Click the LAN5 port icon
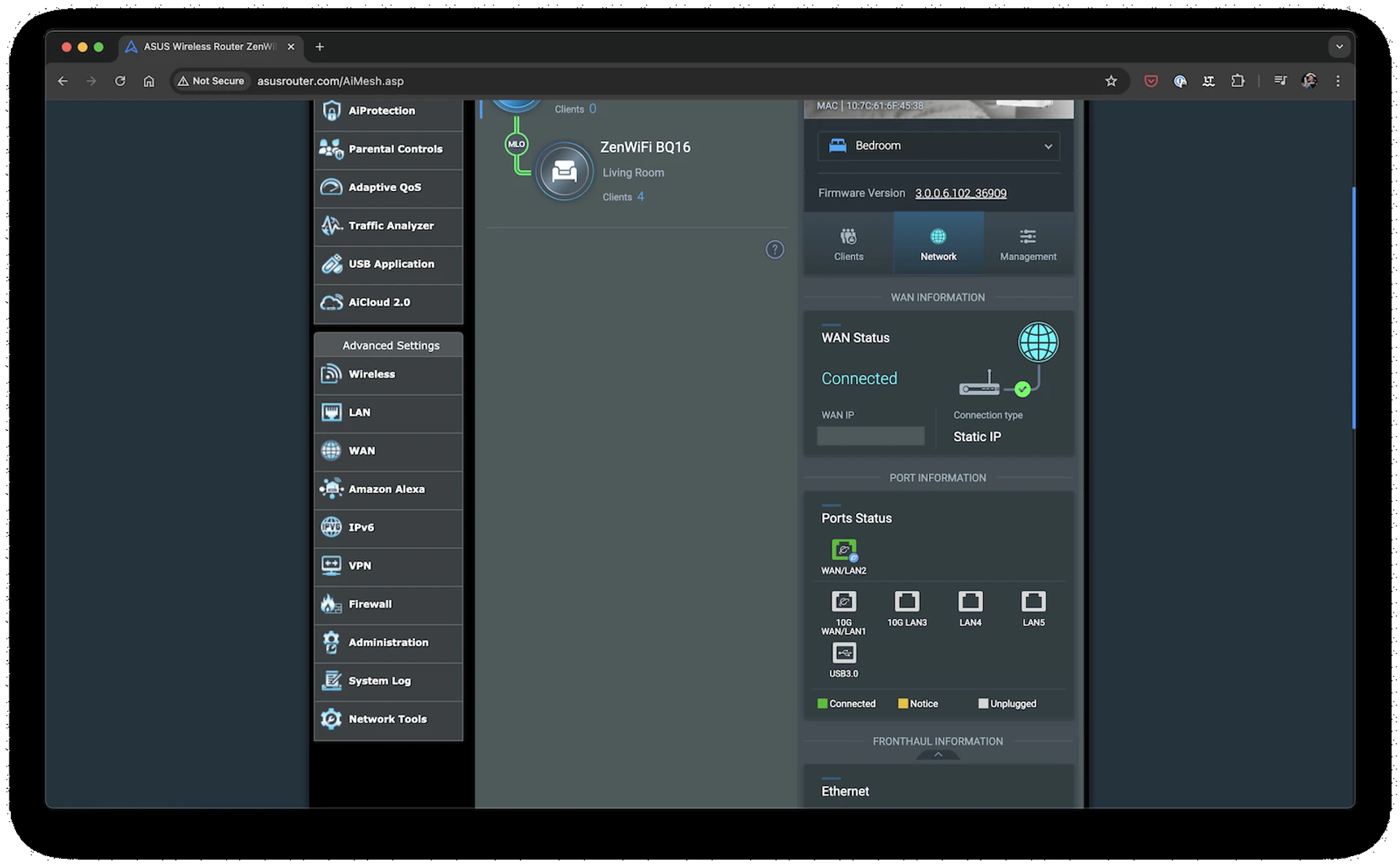This screenshot has width=1400, height=867. pos(1033,602)
